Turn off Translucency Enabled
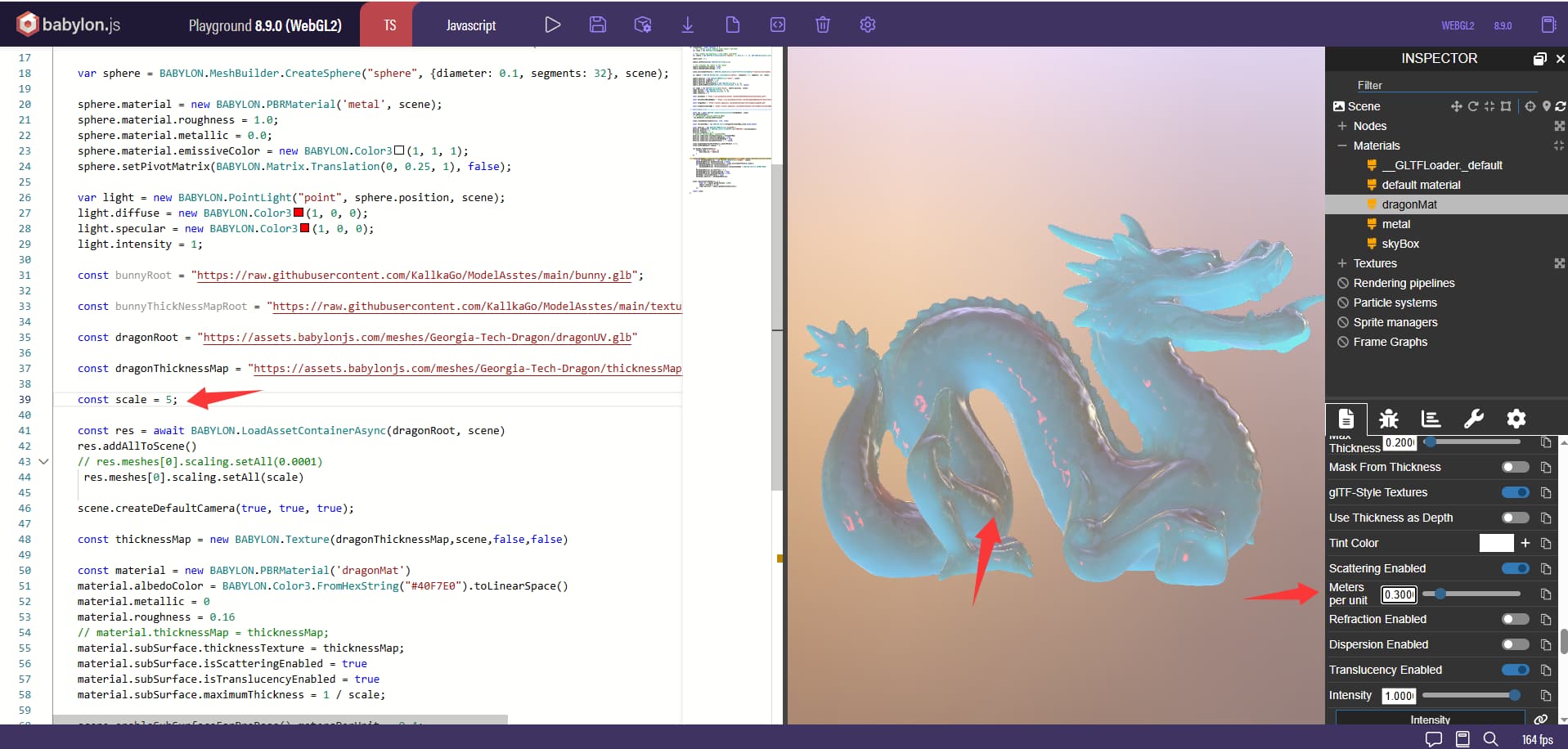 [x=1516, y=670]
